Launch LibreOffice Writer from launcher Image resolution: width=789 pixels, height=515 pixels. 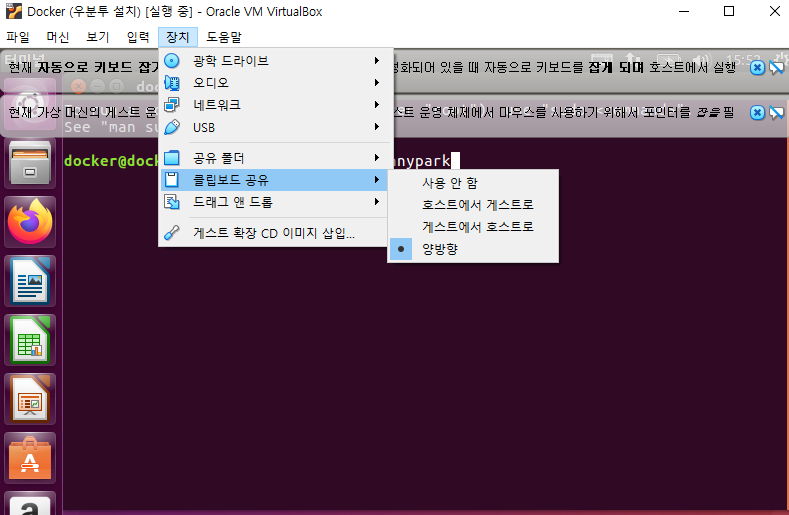point(30,280)
